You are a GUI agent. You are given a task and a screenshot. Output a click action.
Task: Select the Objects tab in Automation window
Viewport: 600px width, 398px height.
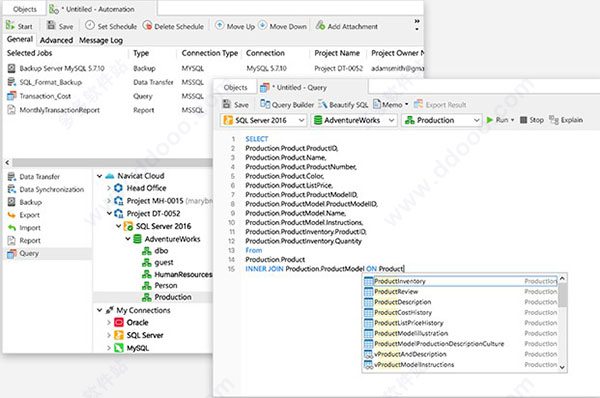coord(24,9)
